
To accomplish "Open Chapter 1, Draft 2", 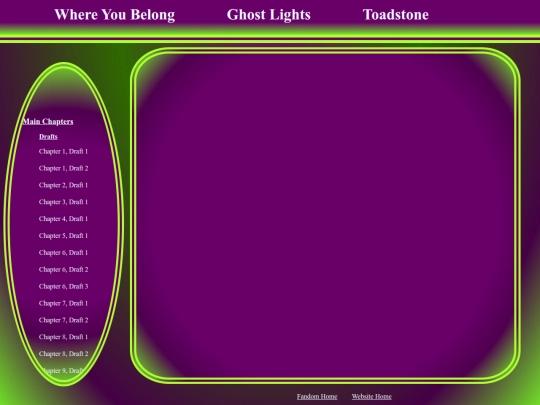I will 63,168.
